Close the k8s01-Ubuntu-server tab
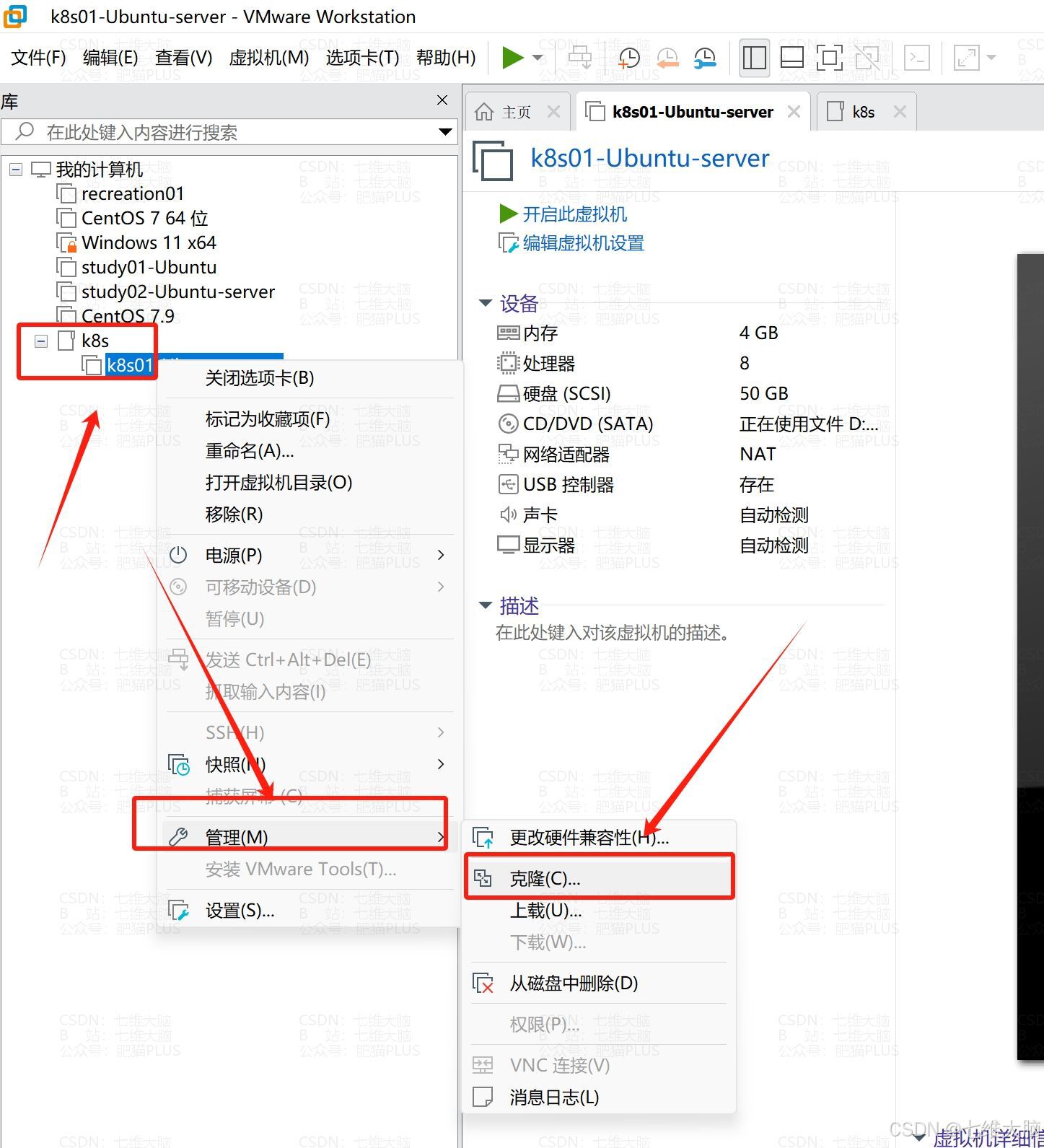1044x1148 pixels. point(794,112)
